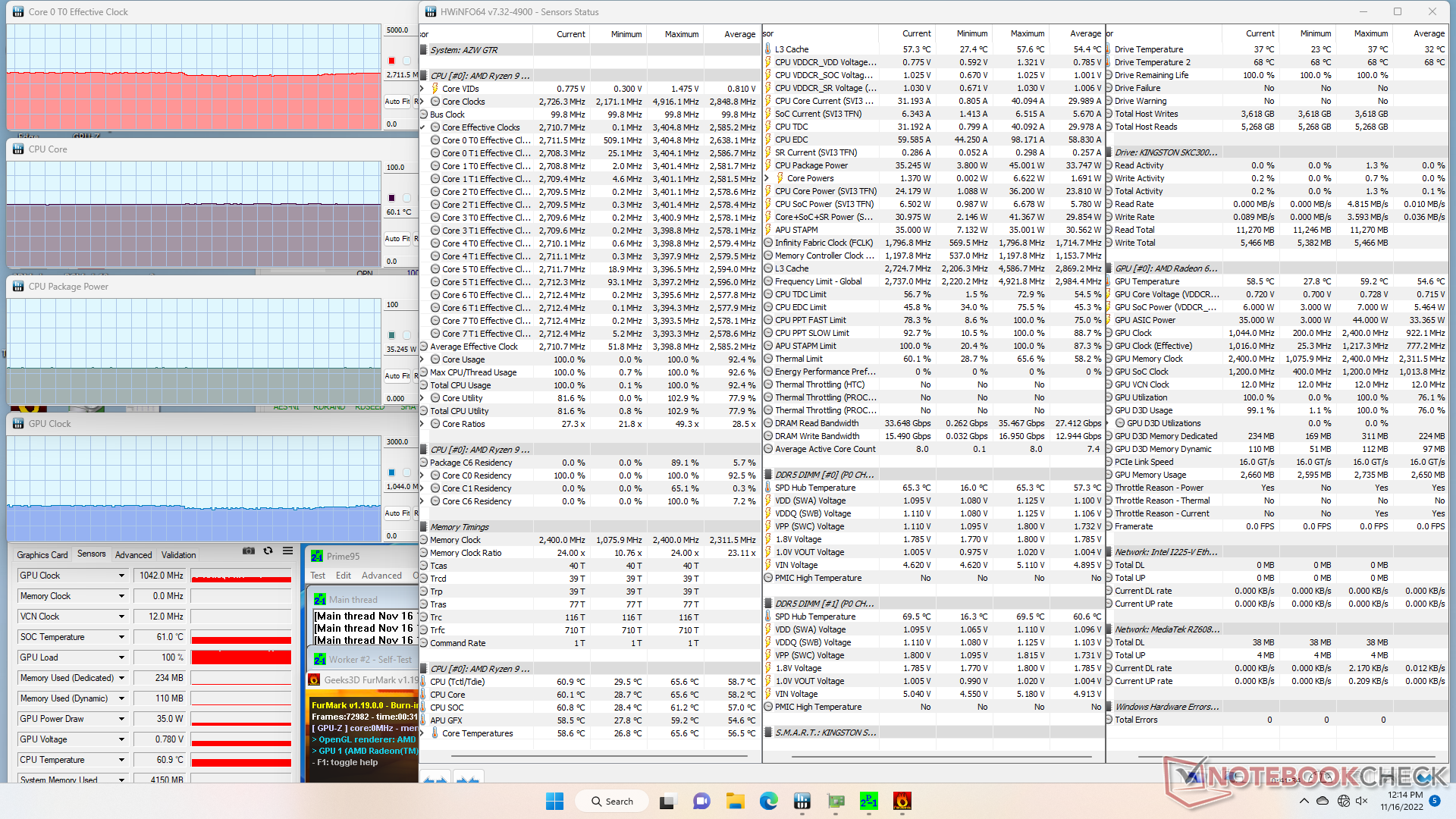Click the HWiNFO64 title bar icon
The width and height of the screenshot is (1456, 819).
point(431,11)
